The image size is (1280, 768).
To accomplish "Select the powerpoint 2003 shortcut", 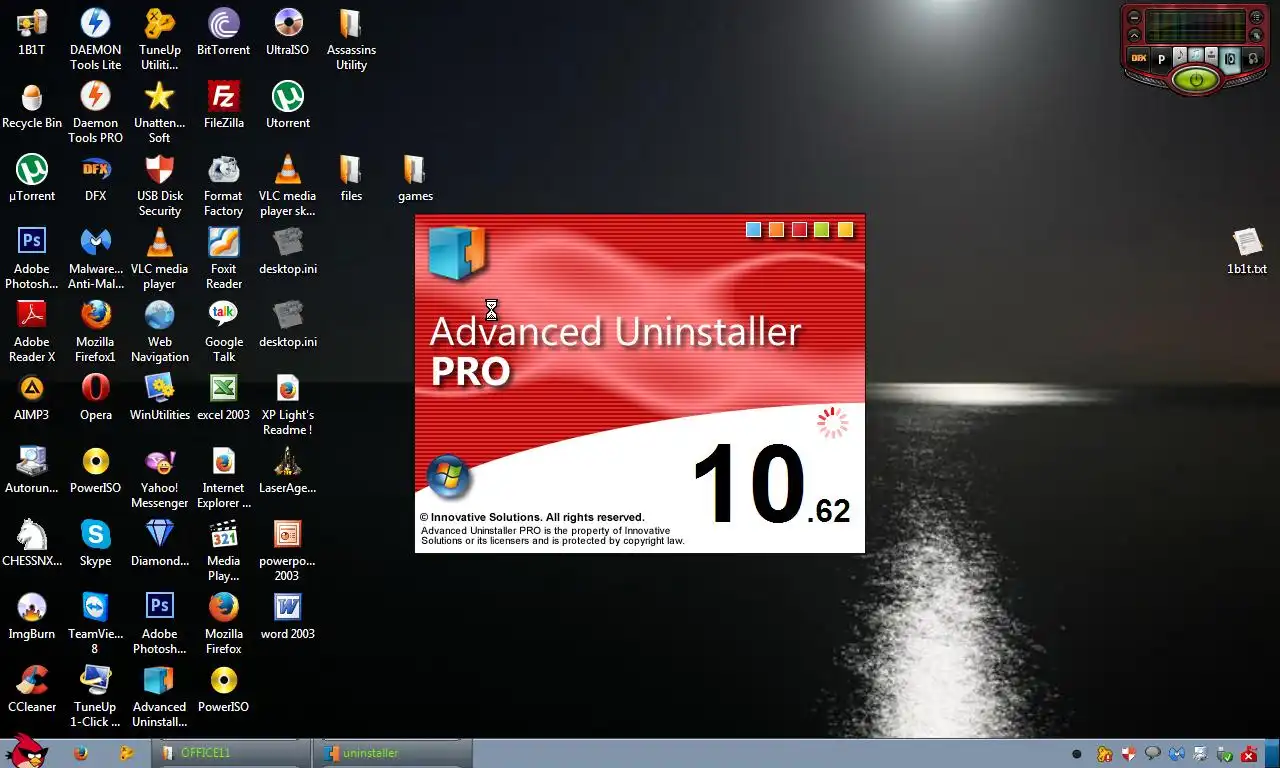I will coord(288,550).
